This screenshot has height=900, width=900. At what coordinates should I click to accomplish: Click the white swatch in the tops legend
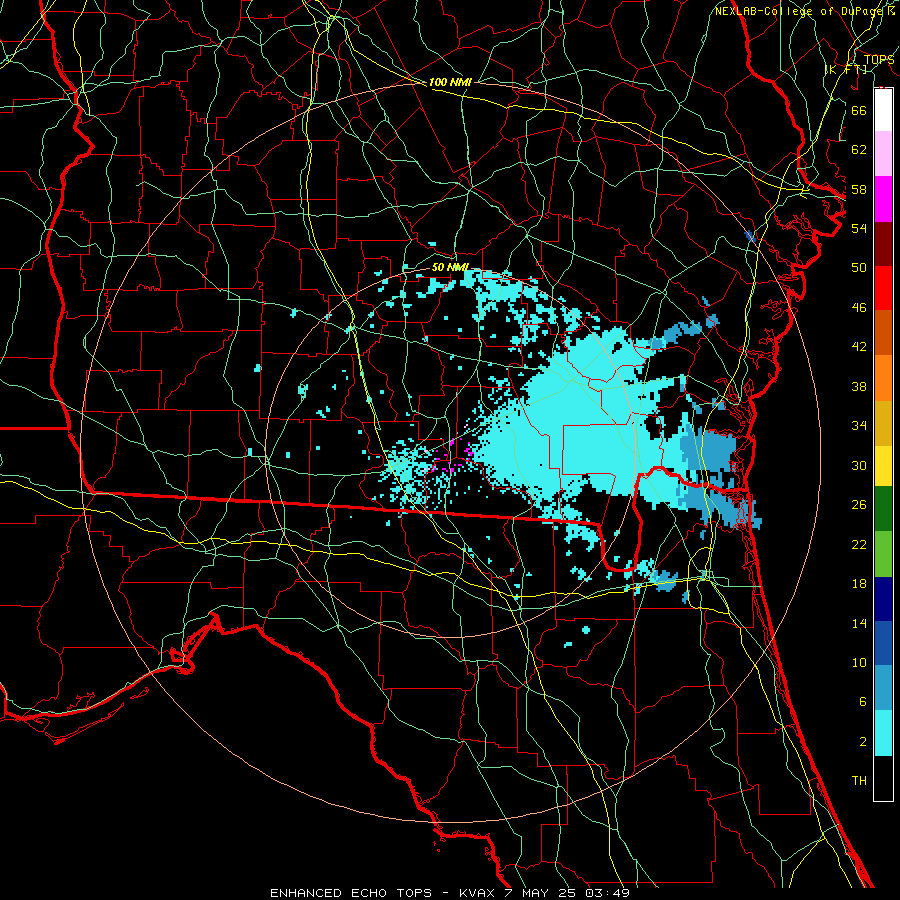(x=883, y=110)
